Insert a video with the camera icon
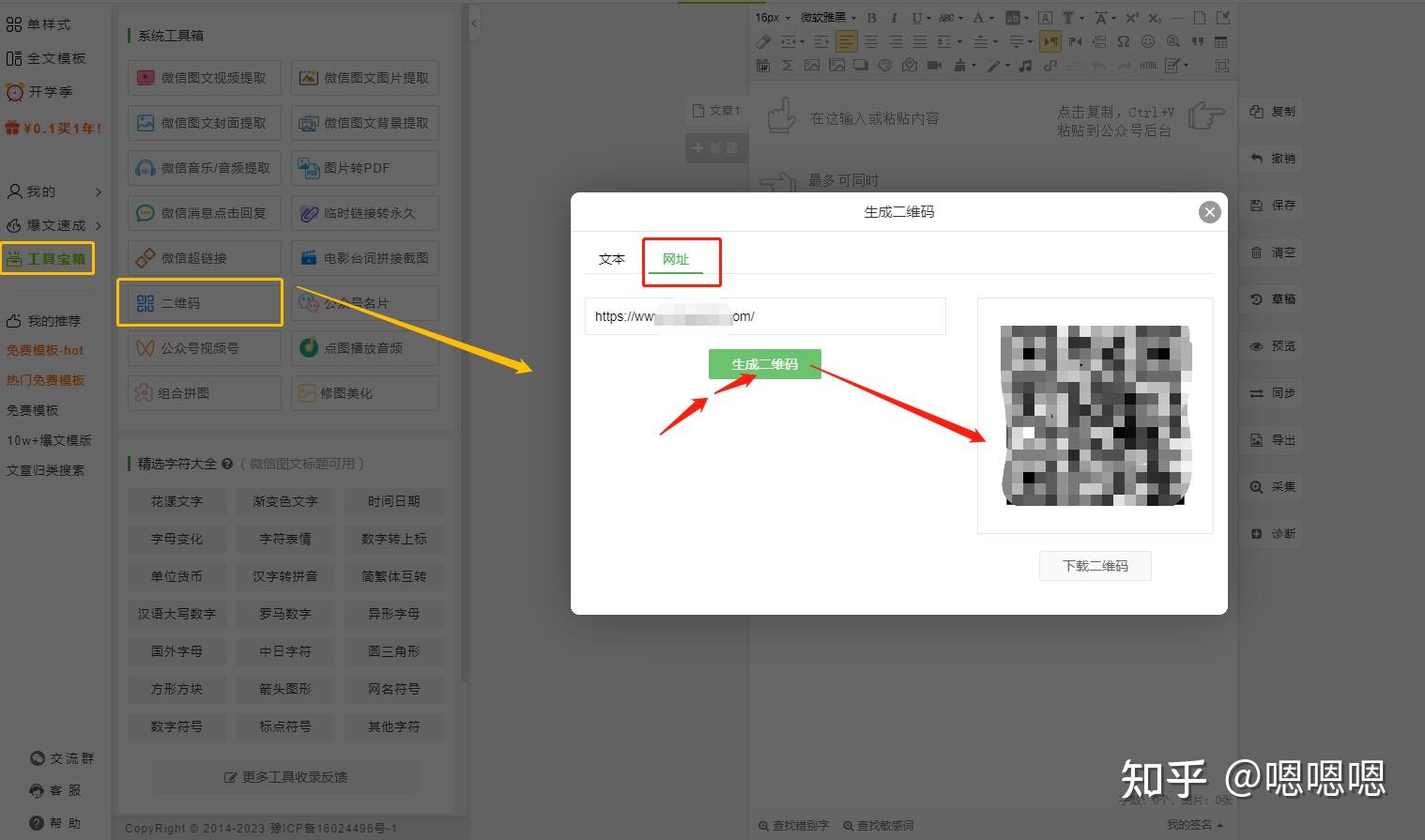The width and height of the screenshot is (1425, 840). pyautogui.click(x=934, y=66)
